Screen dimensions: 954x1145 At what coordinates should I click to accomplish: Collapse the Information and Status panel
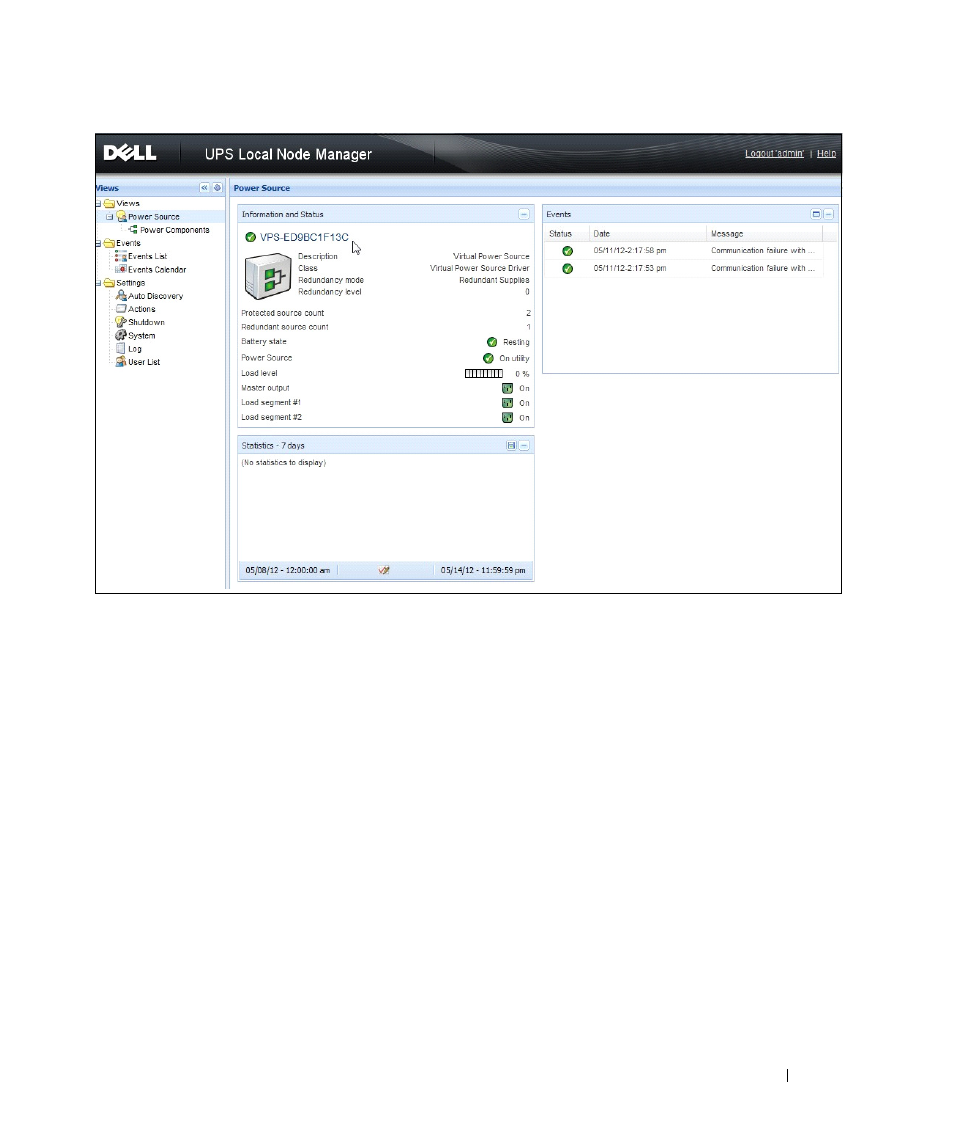click(524, 214)
